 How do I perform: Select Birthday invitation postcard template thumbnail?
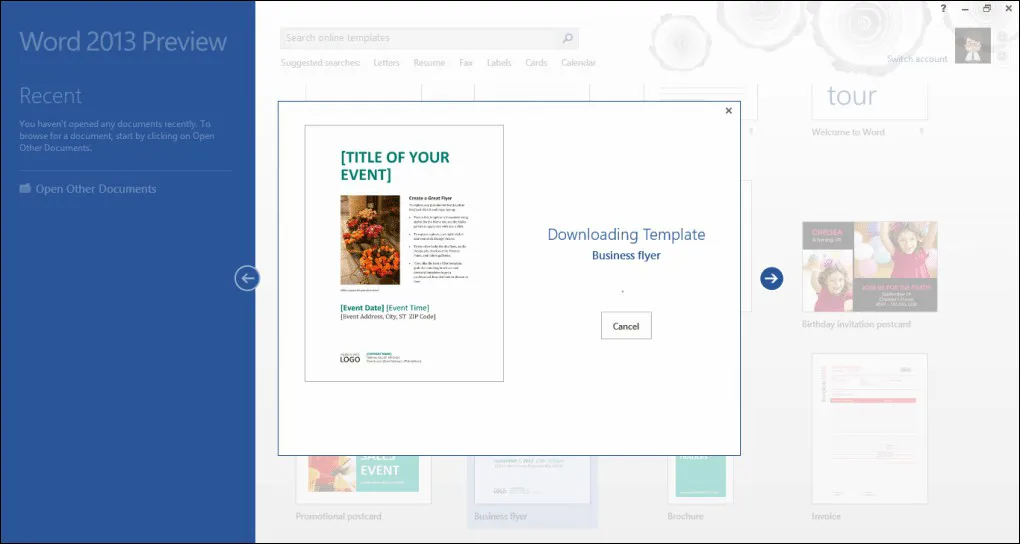click(x=869, y=267)
